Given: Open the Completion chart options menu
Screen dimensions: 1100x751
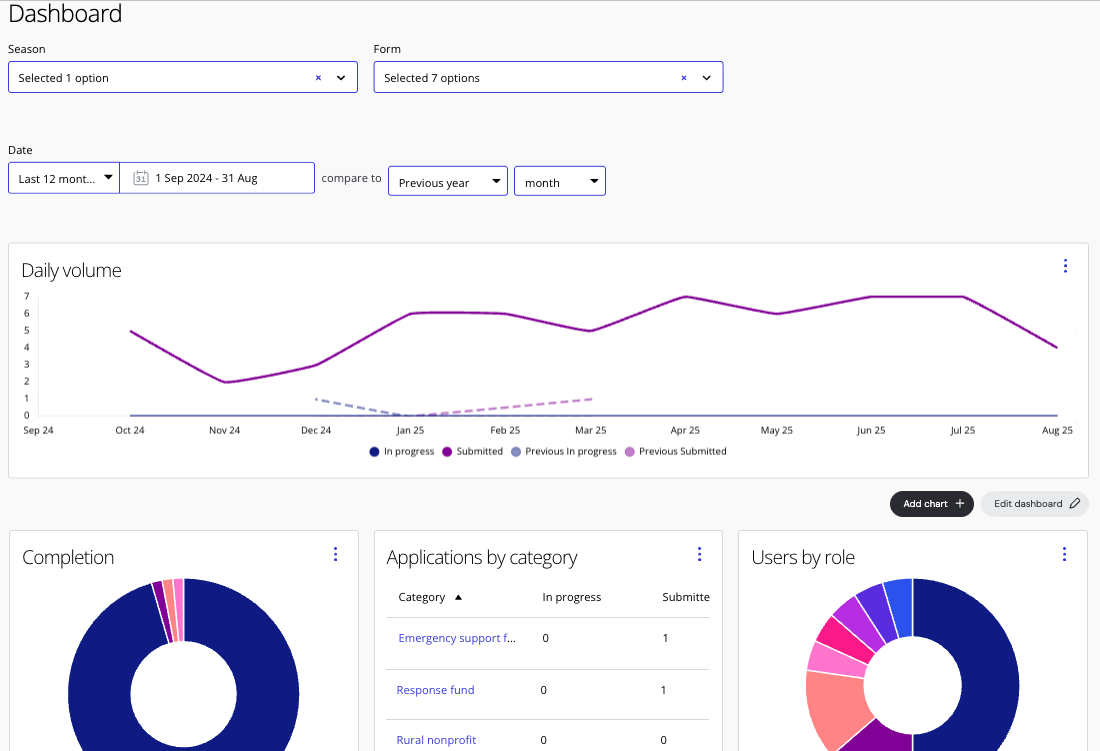Looking at the screenshot, I should [335, 553].
